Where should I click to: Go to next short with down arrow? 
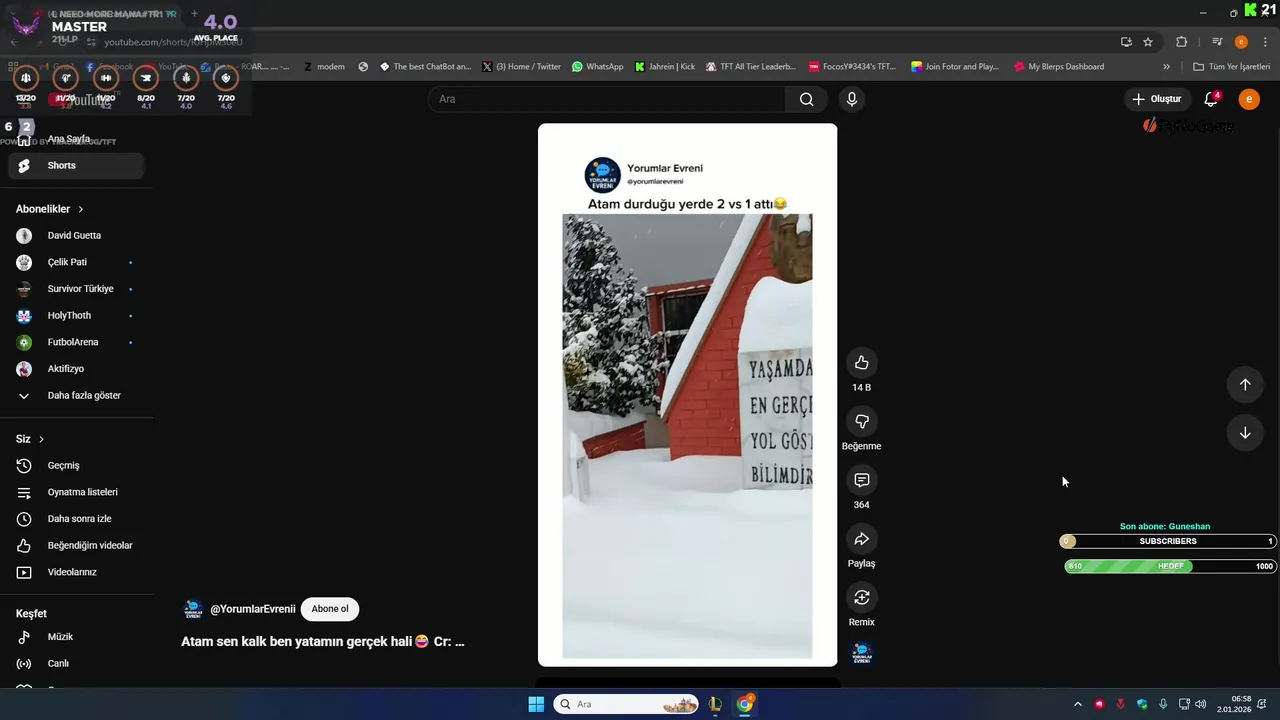1245,433
